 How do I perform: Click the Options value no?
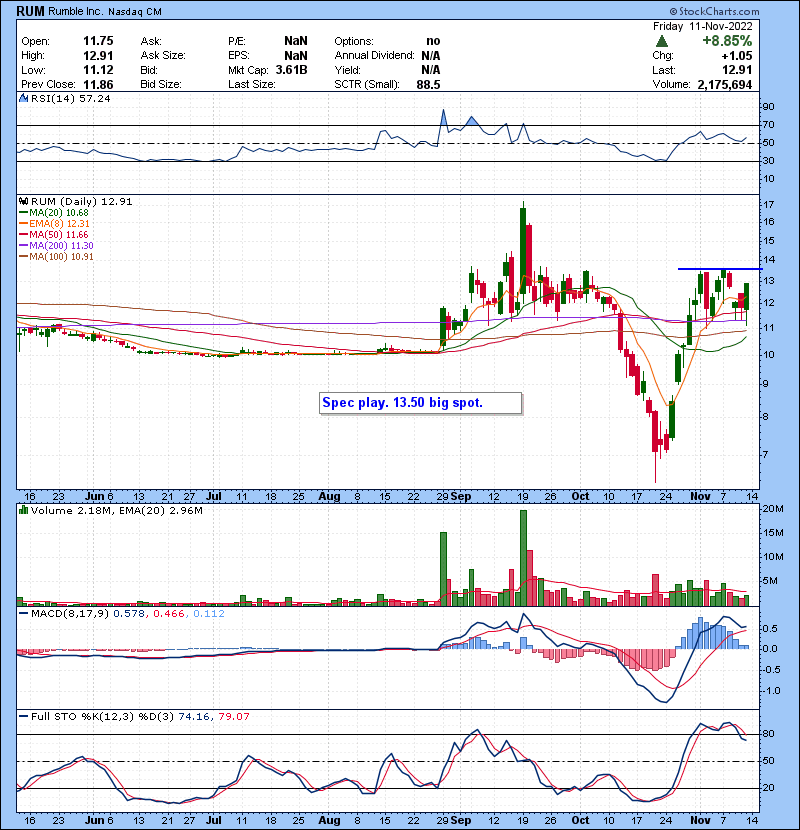433,41
